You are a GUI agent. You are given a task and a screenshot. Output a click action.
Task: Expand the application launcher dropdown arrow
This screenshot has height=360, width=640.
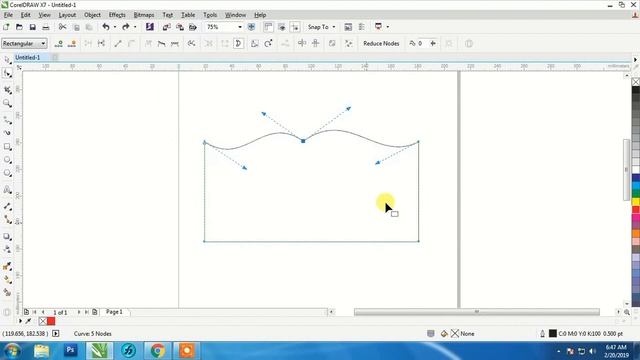point(387,27)
